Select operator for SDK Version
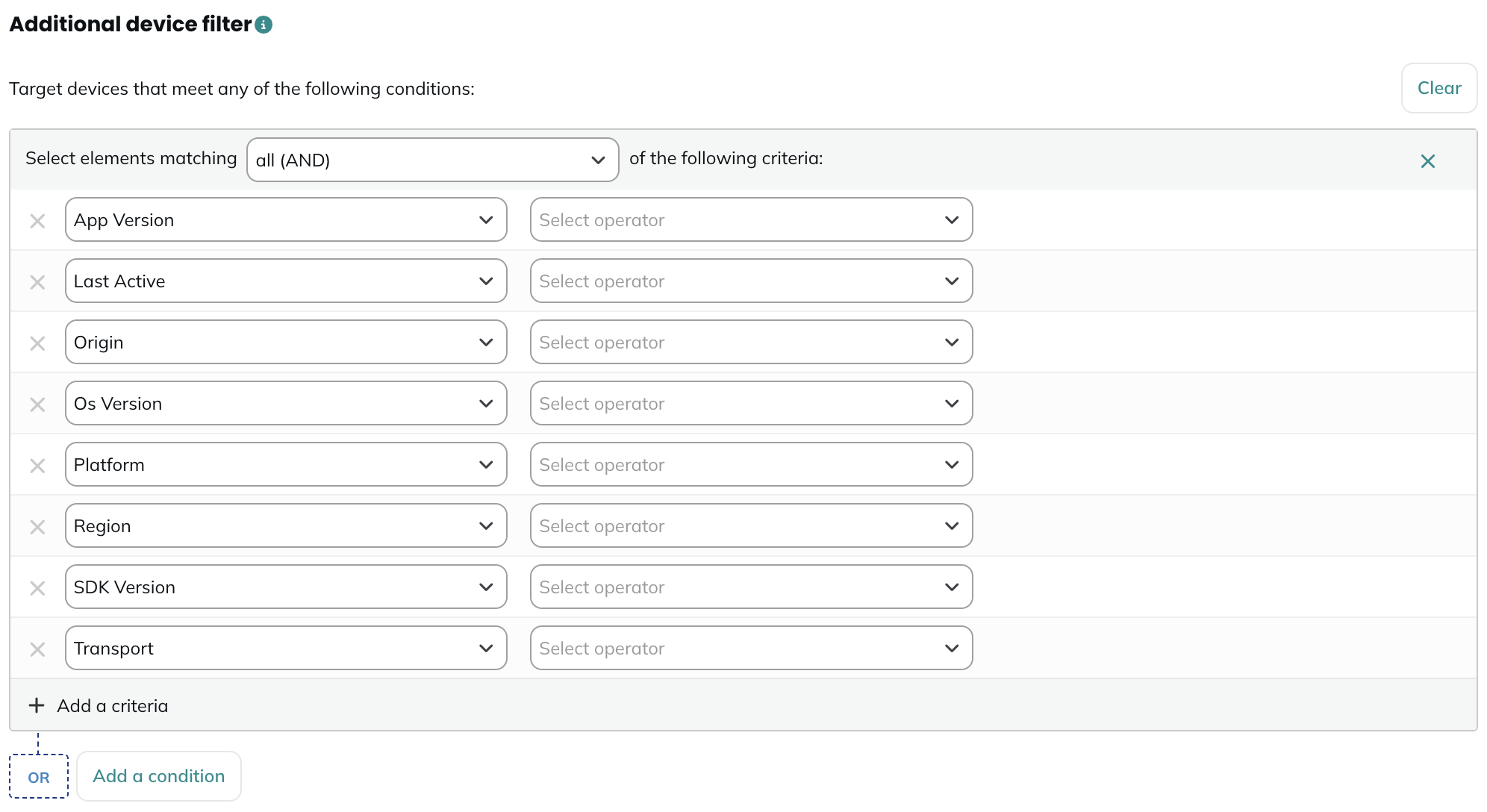 [x=751, y=587]
